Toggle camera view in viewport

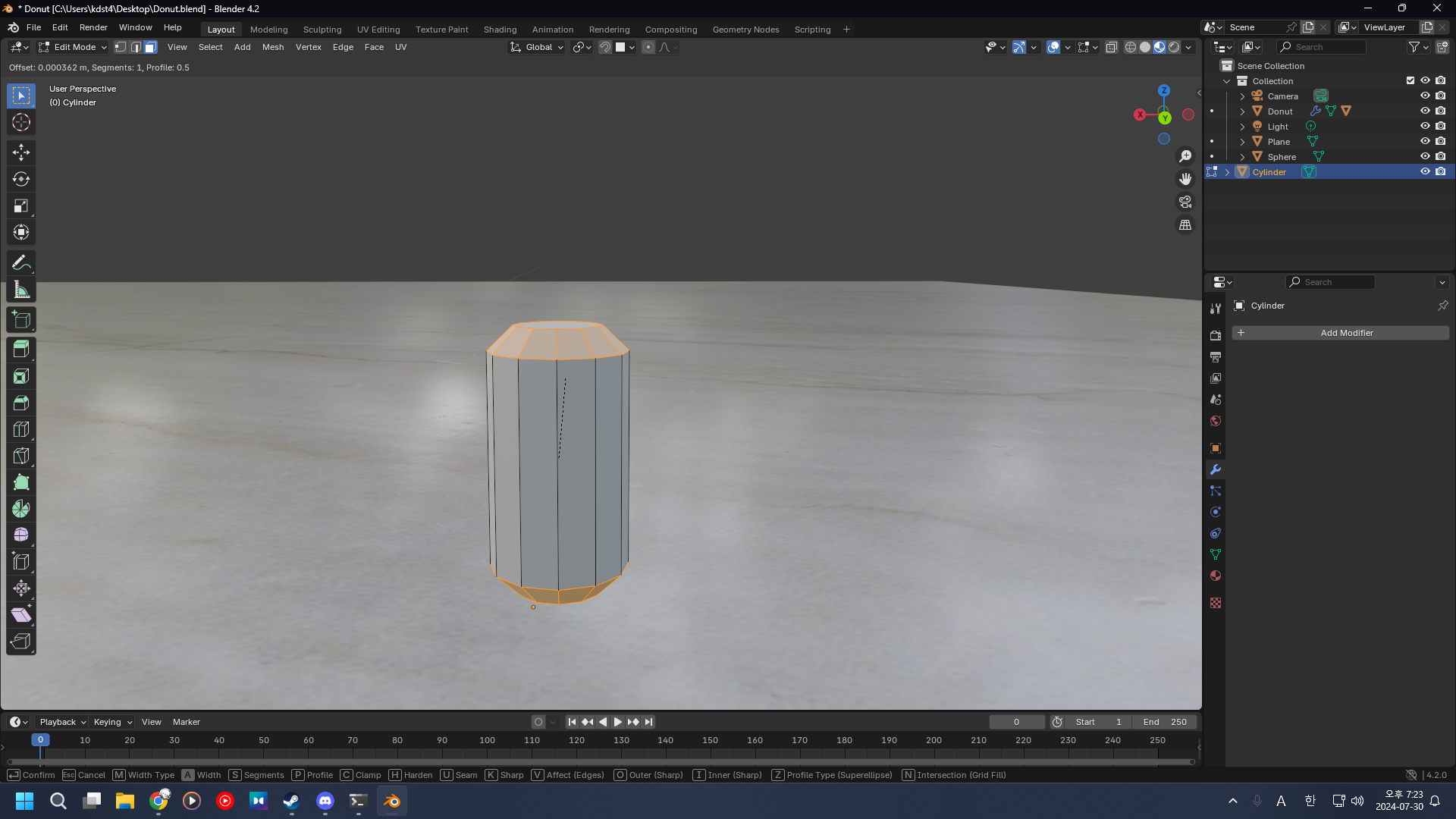tap(1185, 202)
